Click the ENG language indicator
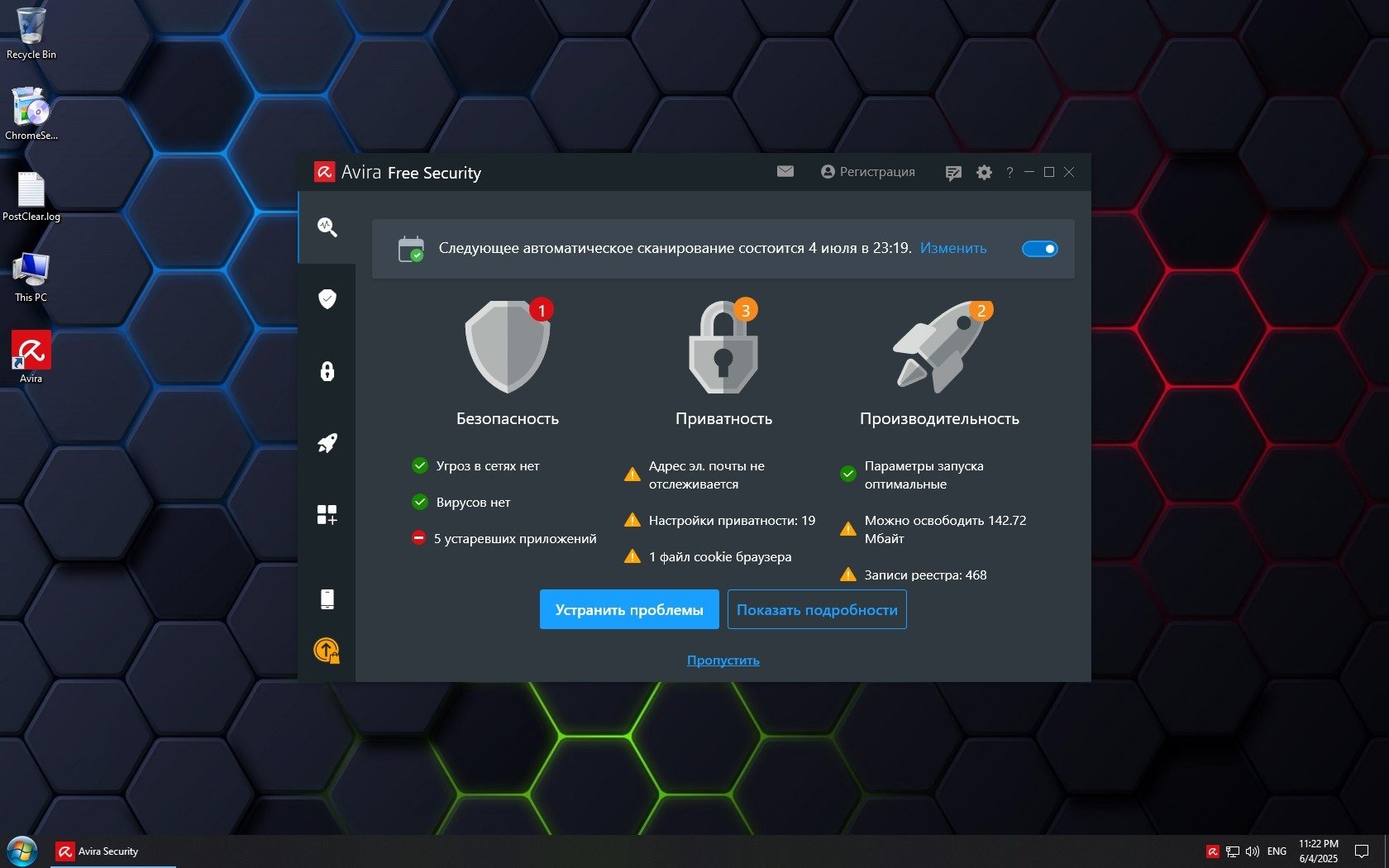The height and width of the screenshot is (868, 1389). point(1277,851)
